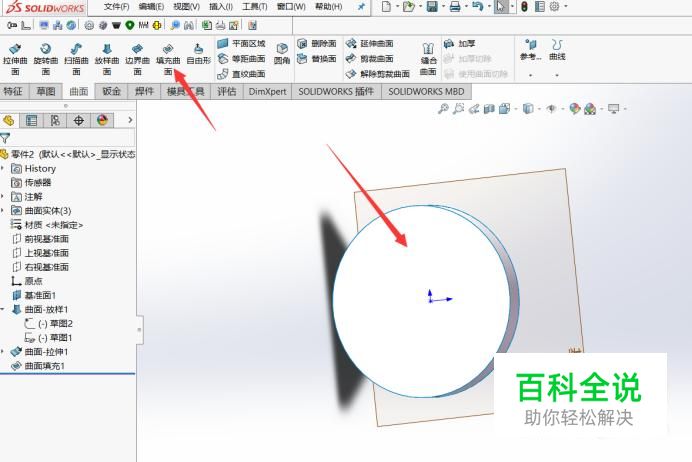Screen dimensions: 692x462
Task: Click the 等距曲面 offset surface tool
Action: [x=241, y=58]
